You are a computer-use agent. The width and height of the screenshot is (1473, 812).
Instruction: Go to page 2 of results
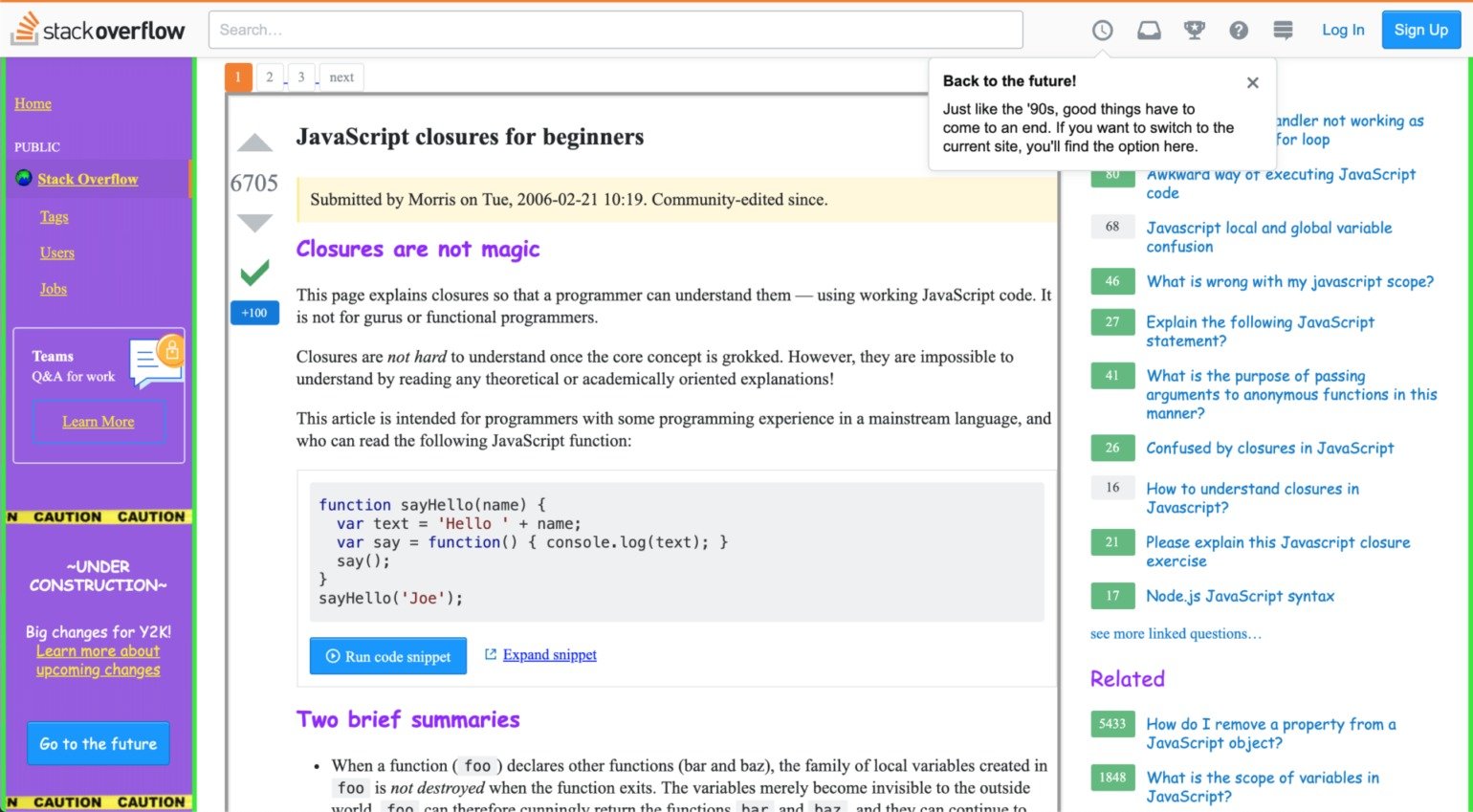[x=270, y=77]
